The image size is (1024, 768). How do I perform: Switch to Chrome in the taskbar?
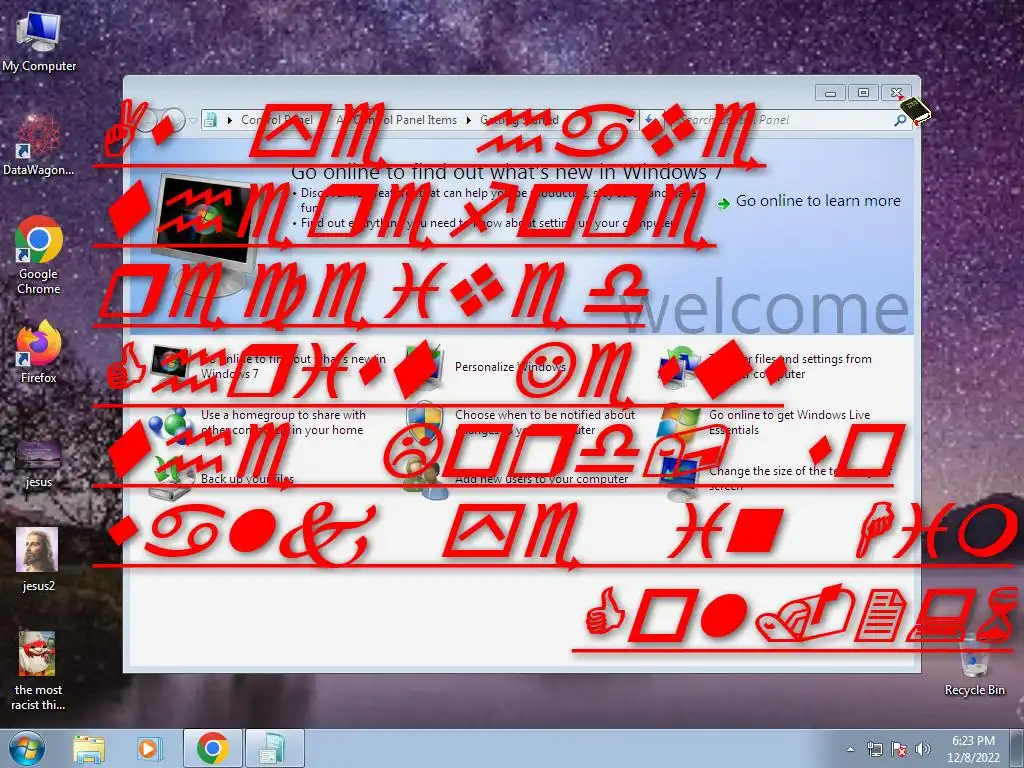point(212,748)
